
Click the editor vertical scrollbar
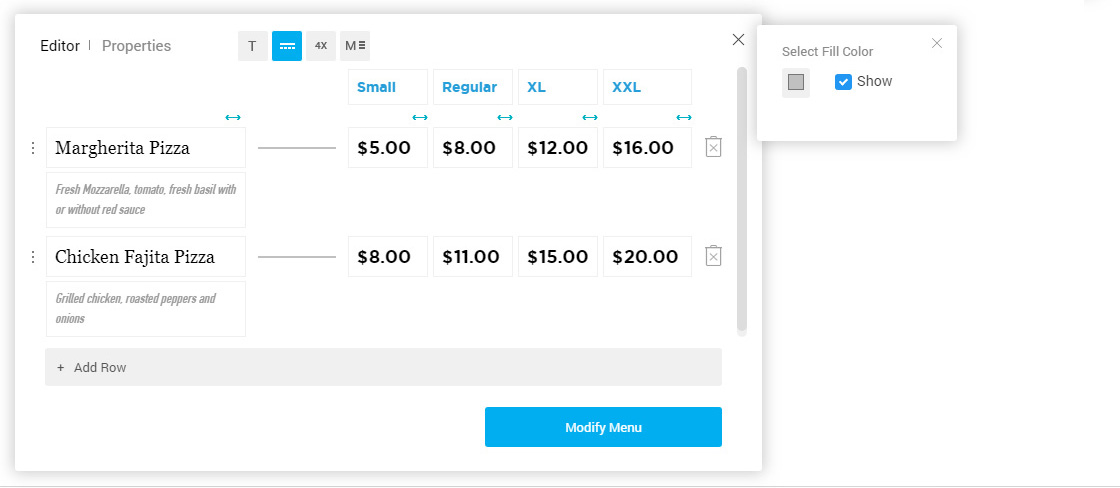pos(741,200)
